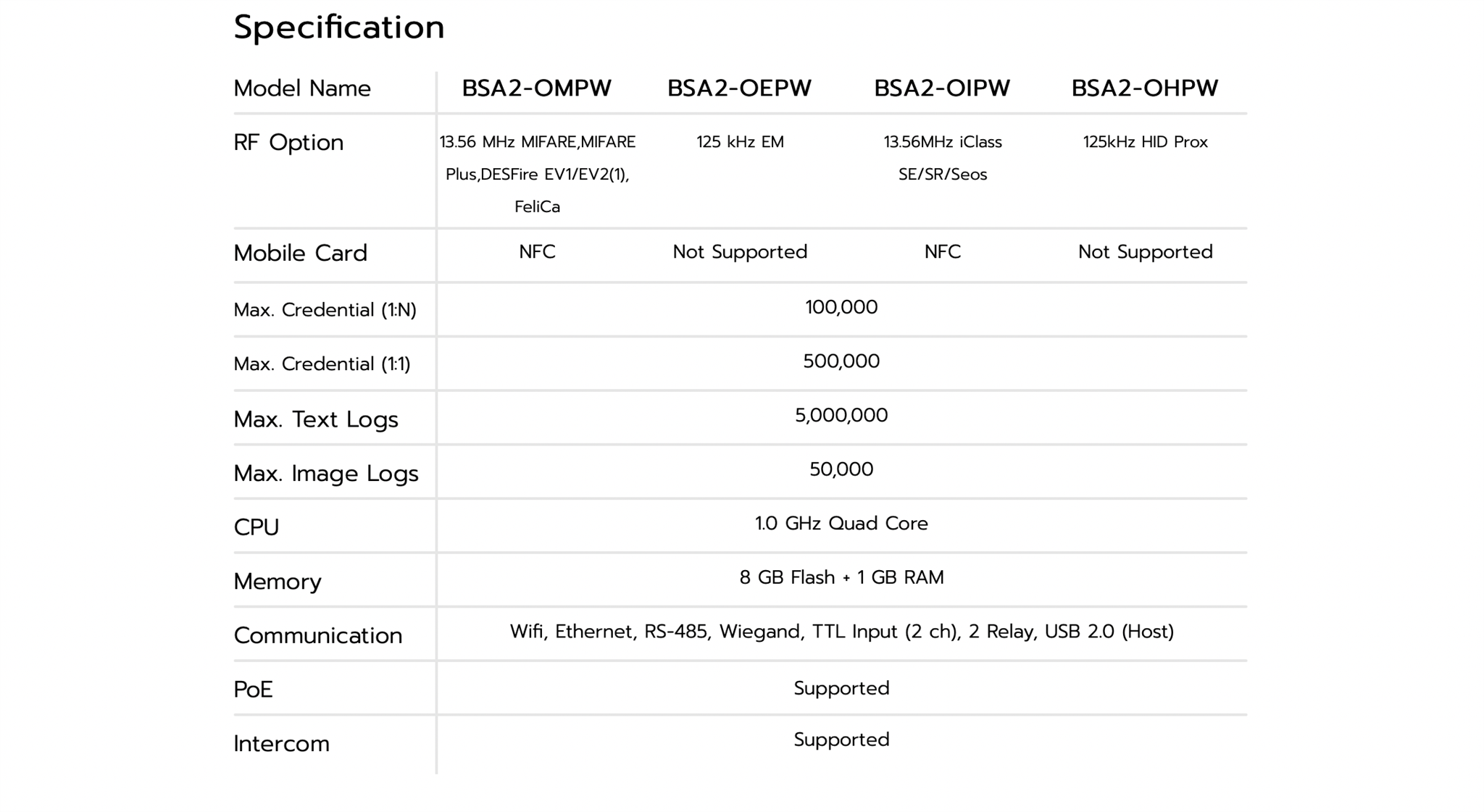
Task: Click the FeliCa text
Action: [537, 207]
